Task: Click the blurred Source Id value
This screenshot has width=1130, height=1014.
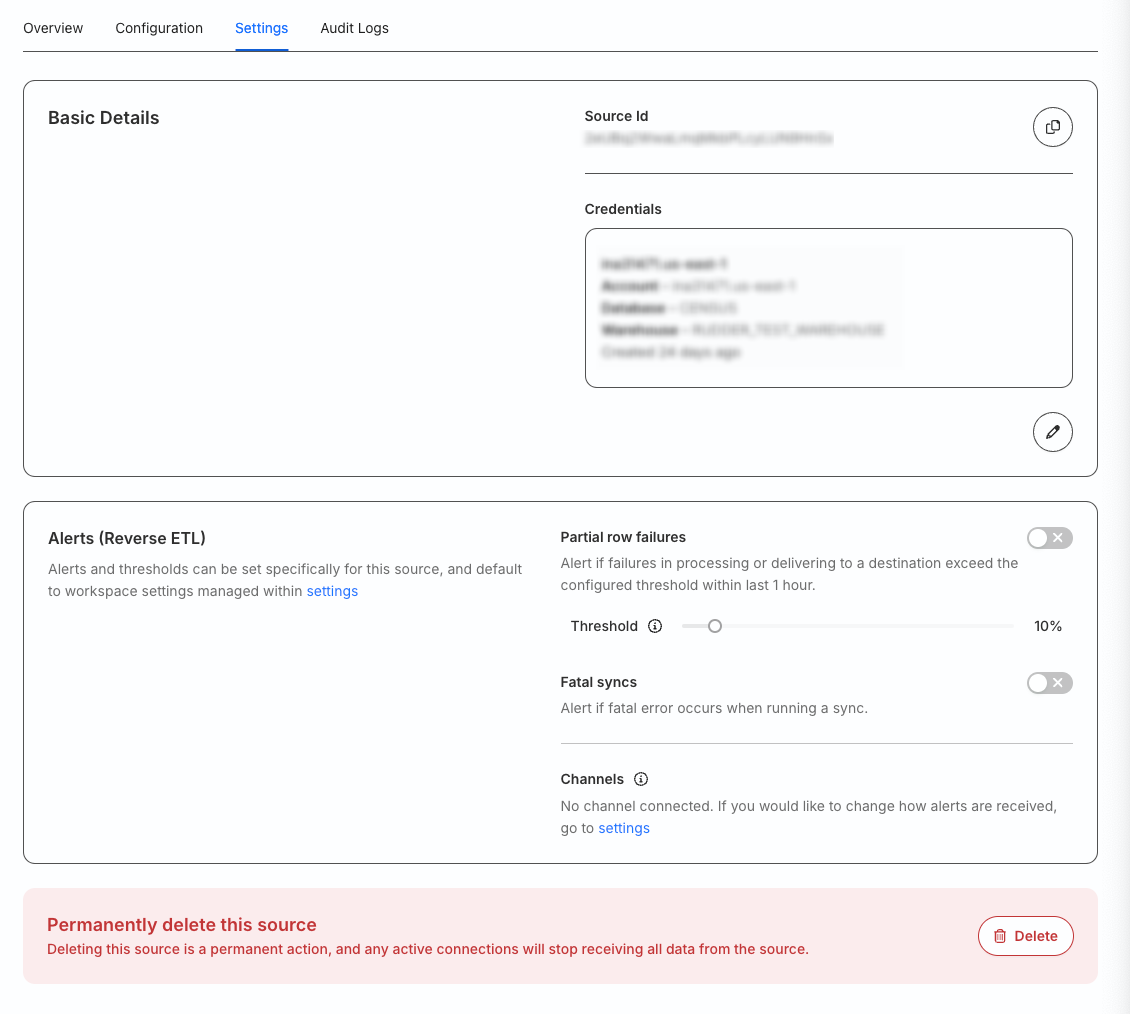Action: tap(708, 138)
